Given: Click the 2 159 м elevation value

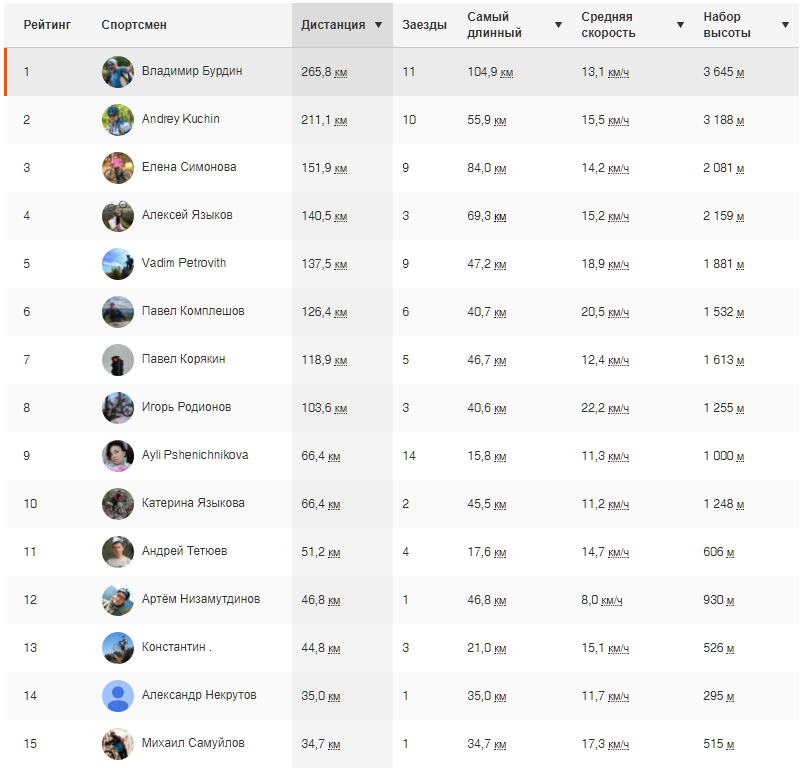Looking at the screenshot, I should 724,216.
